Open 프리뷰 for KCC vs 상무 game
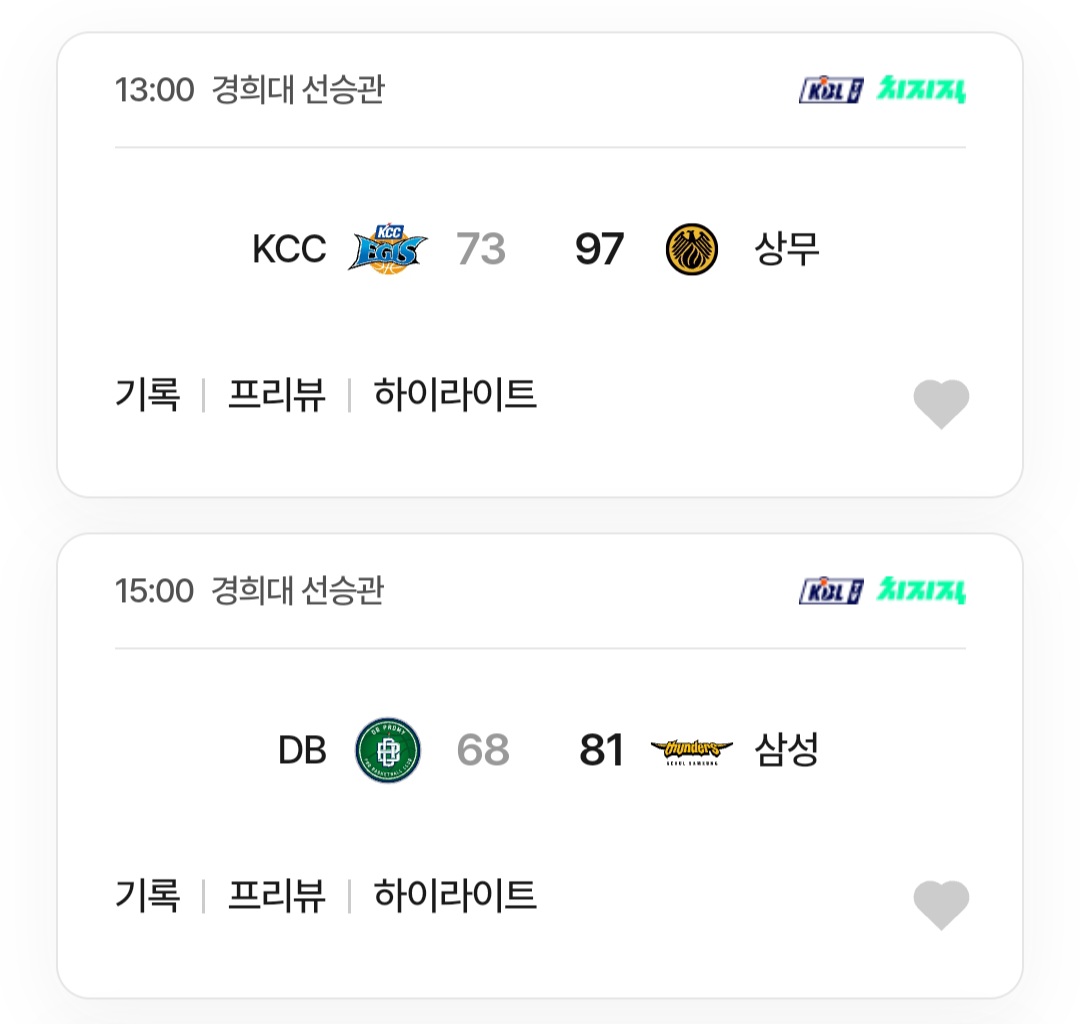 point(276,395)
